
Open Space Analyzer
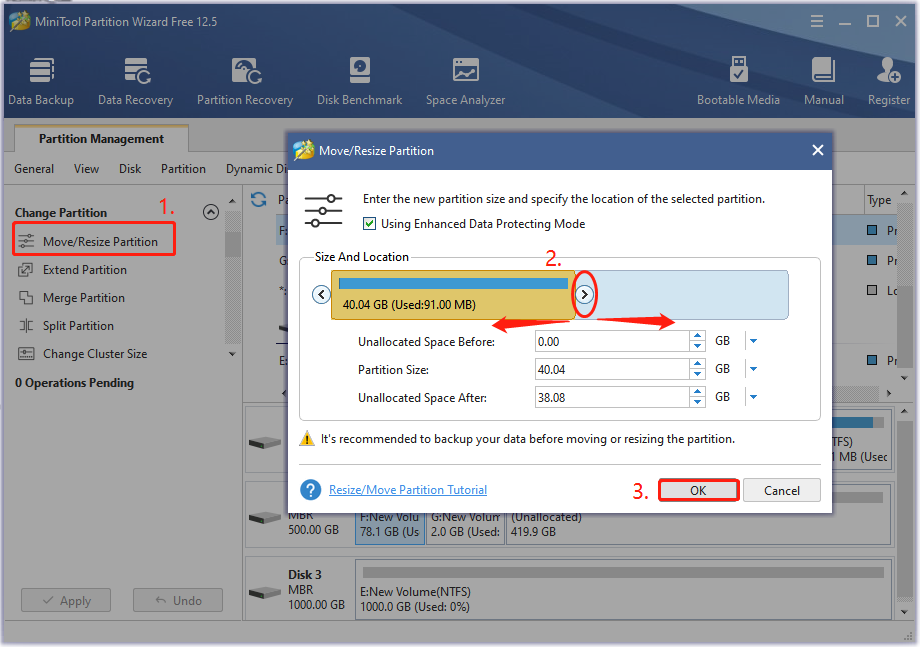pos(466,81)
